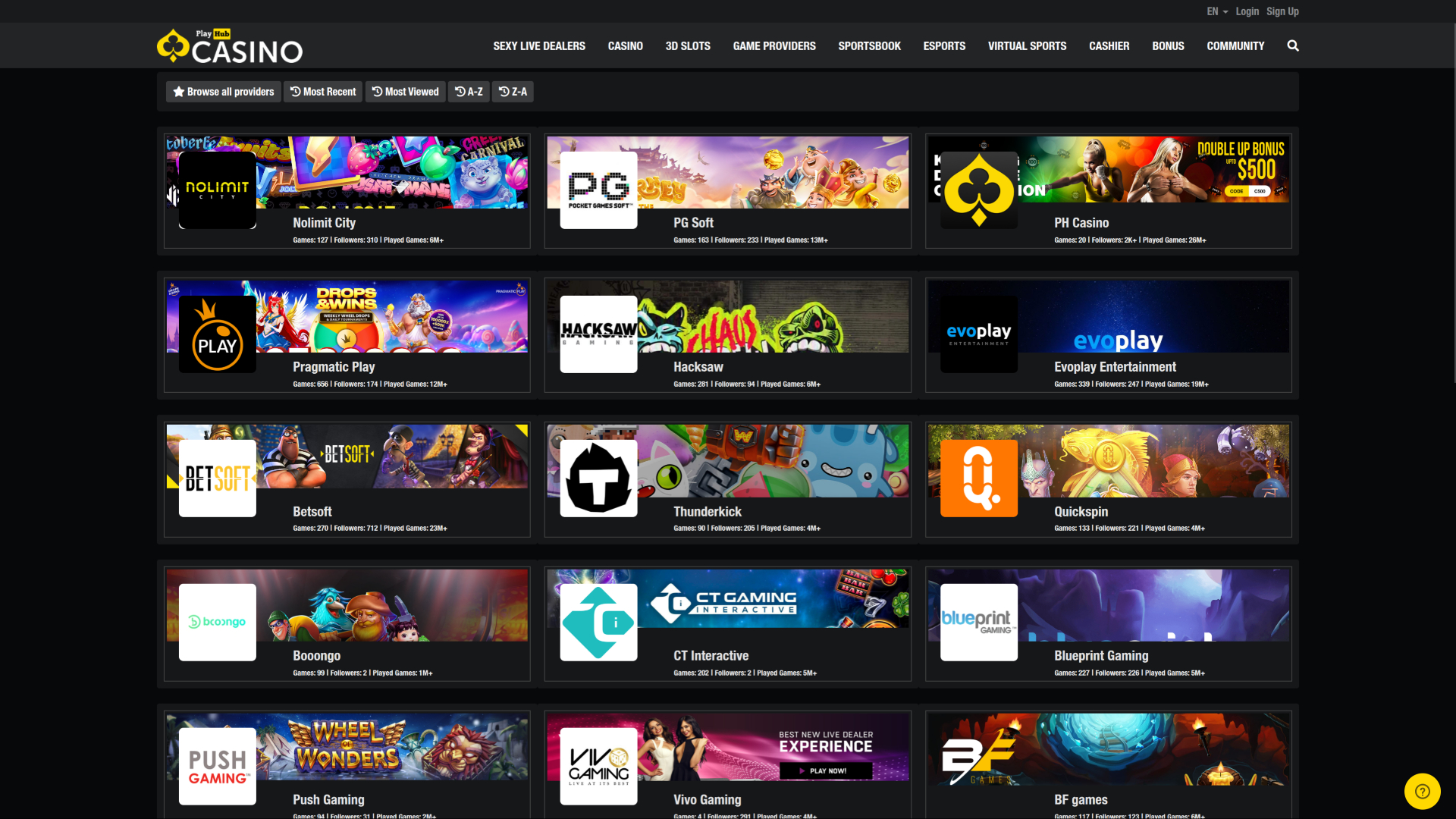This screenshot has height=819, width=1456.
Task: Click the Quickspin orange Q logo
Action: point(977,478)
